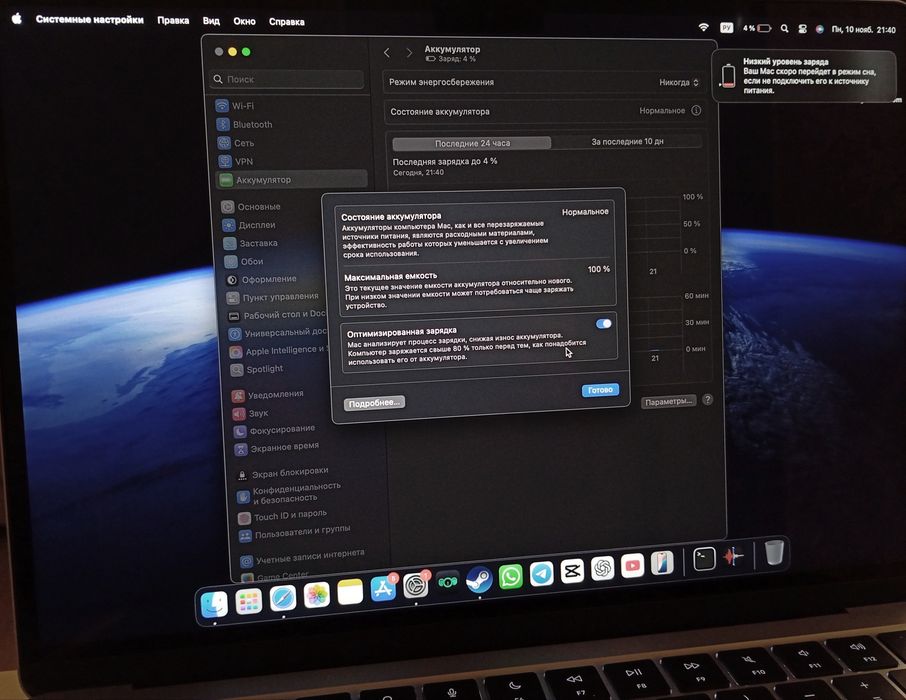The width and height of the screenshot is (906, 700).
Task: Open the Trash in the Dock
Action: pos(774,552)
